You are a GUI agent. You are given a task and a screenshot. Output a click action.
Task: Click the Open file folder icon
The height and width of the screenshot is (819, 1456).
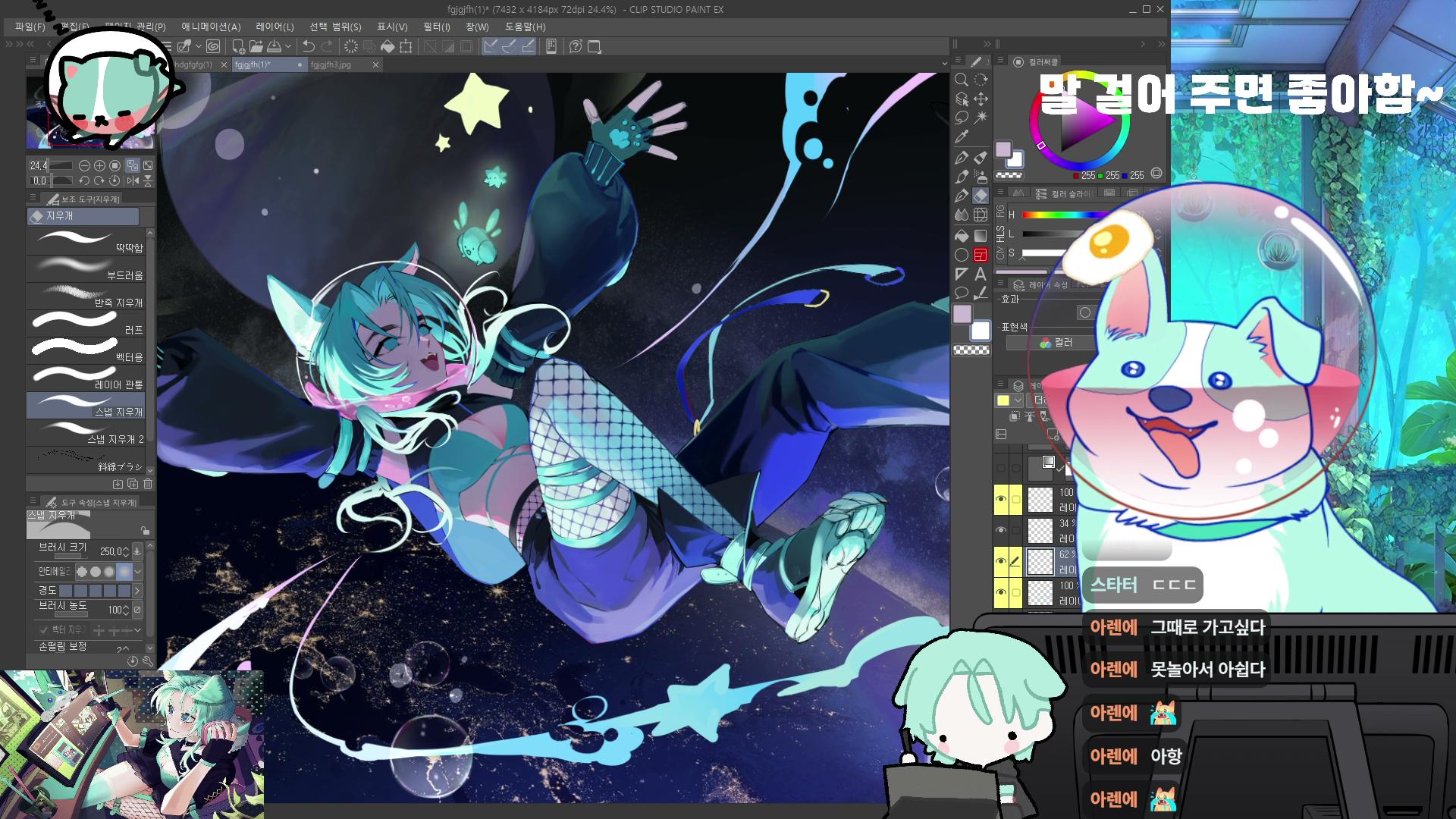256,46
